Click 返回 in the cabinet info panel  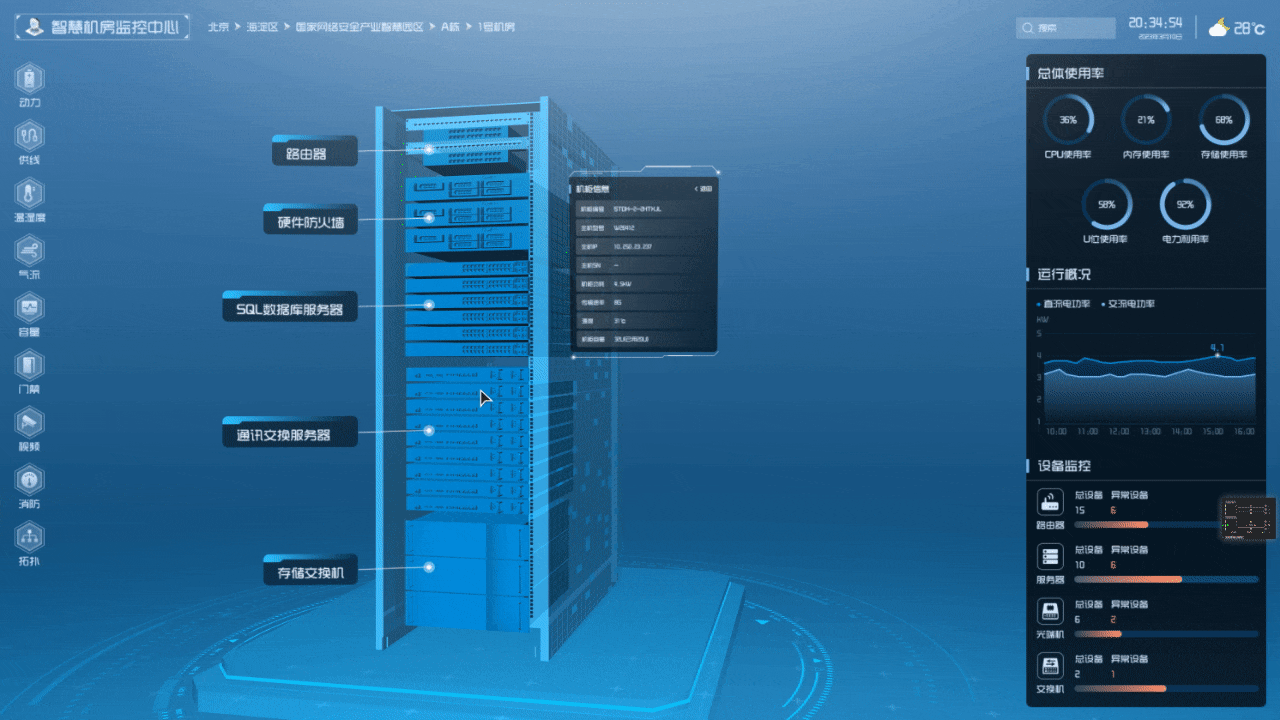point(703,188)
